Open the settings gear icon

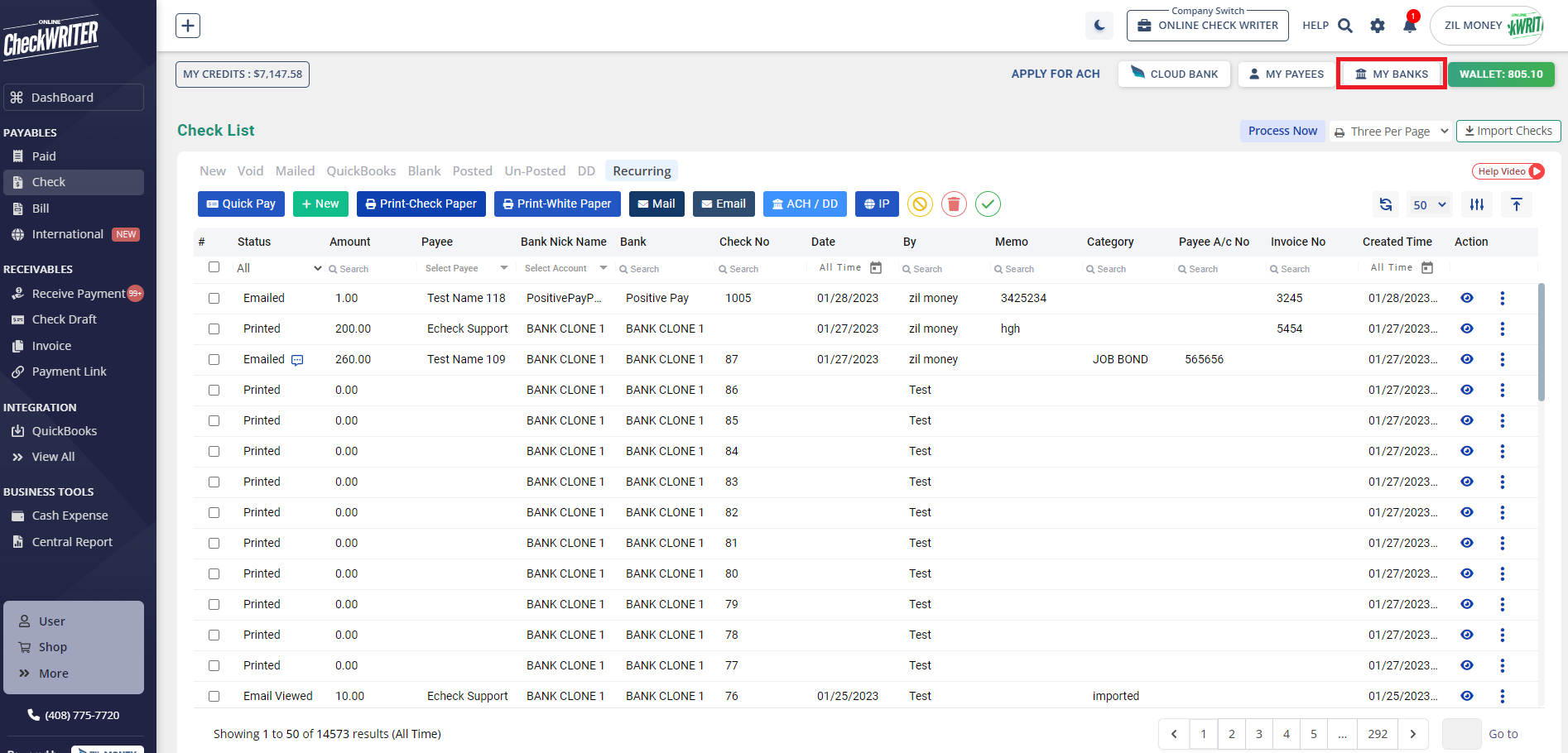click(1378, 26)
